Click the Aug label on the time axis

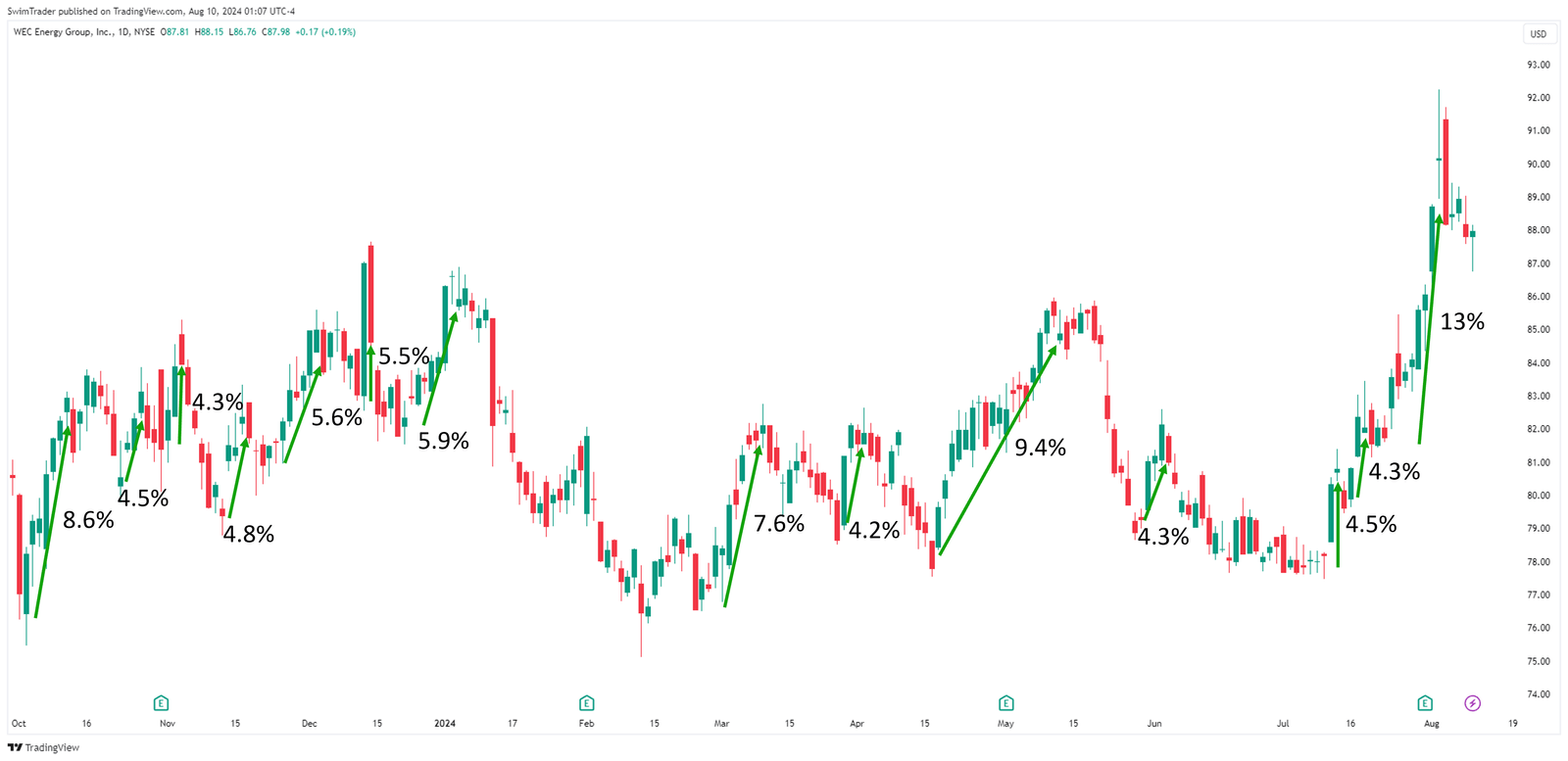coord(1432,724)
